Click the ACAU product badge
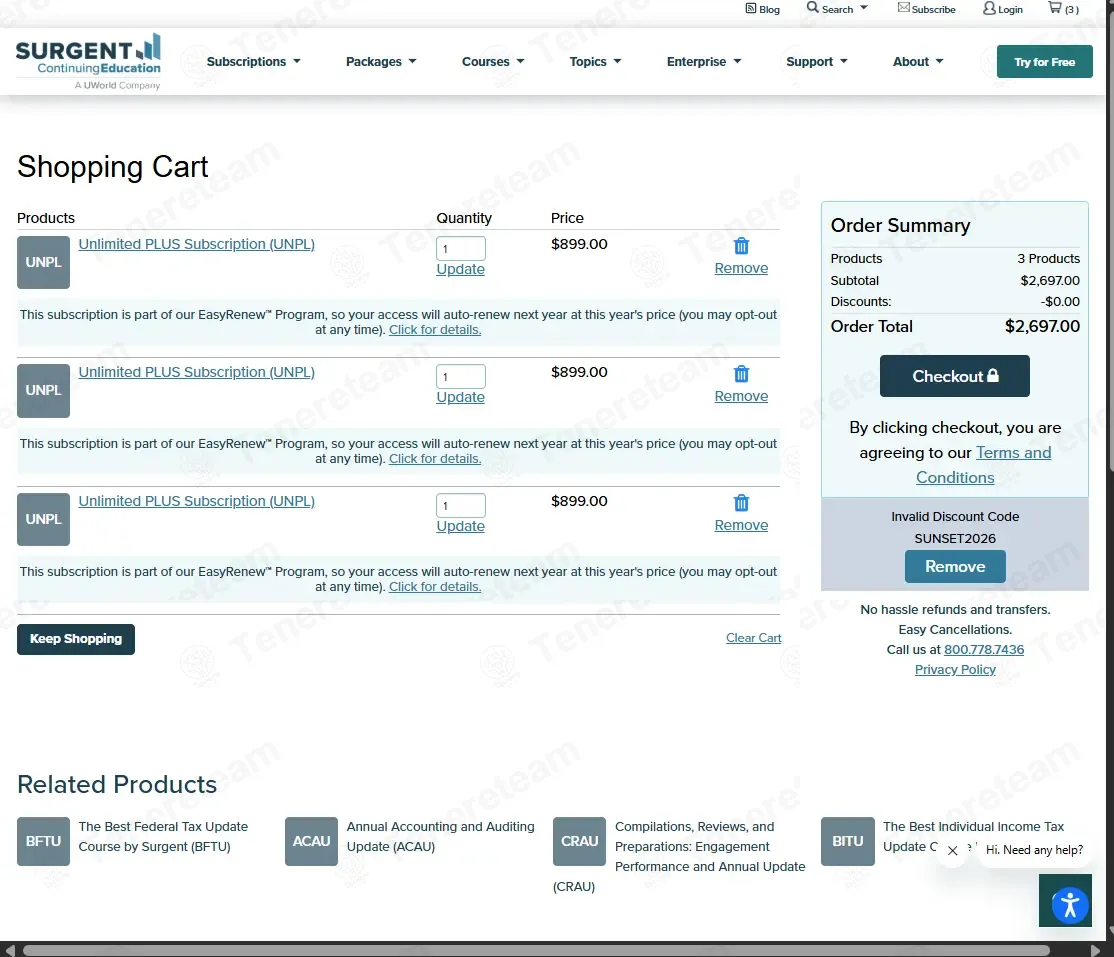 (x=311, y=841)
